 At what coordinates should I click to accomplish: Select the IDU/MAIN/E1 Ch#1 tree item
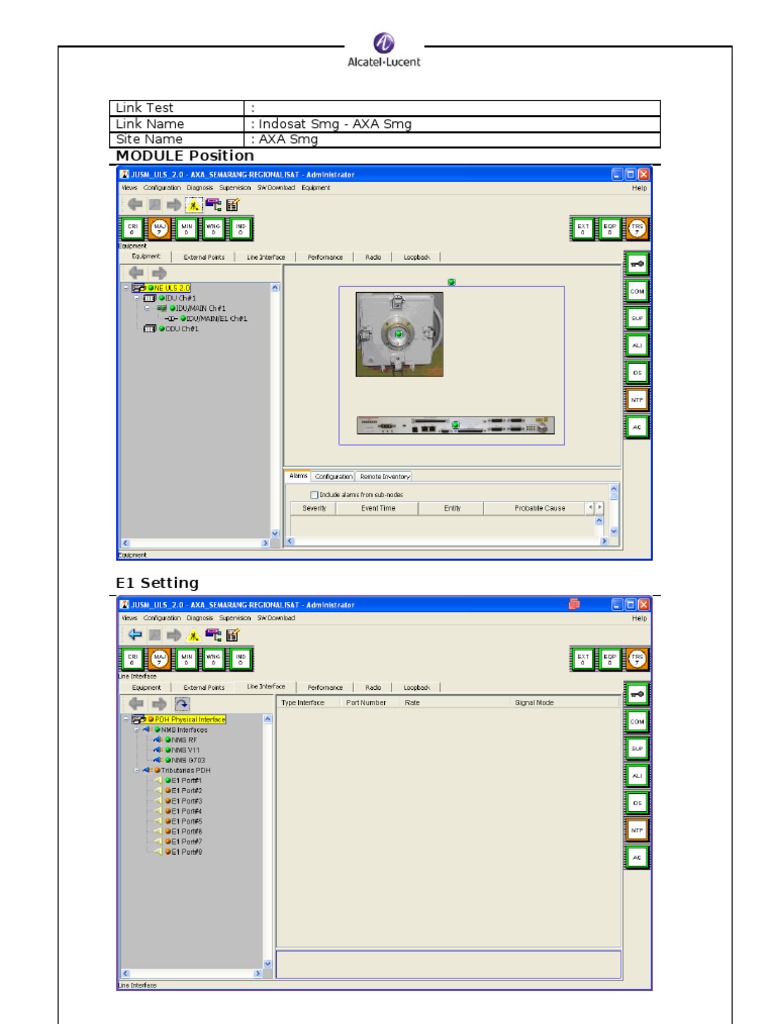(216, 319)
